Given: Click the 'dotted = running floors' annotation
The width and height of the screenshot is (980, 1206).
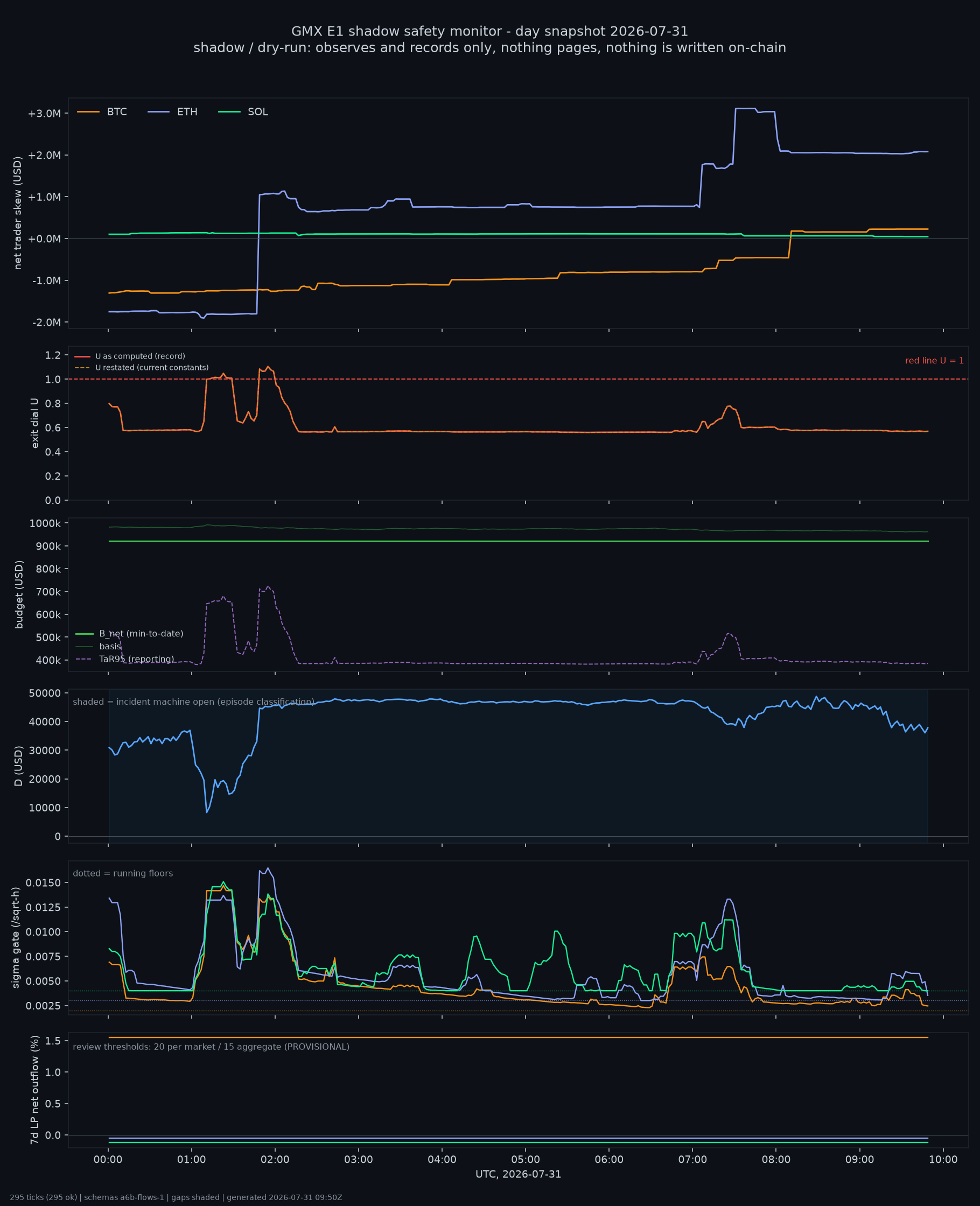Looking at the screenshot, I should click(123, 874).
